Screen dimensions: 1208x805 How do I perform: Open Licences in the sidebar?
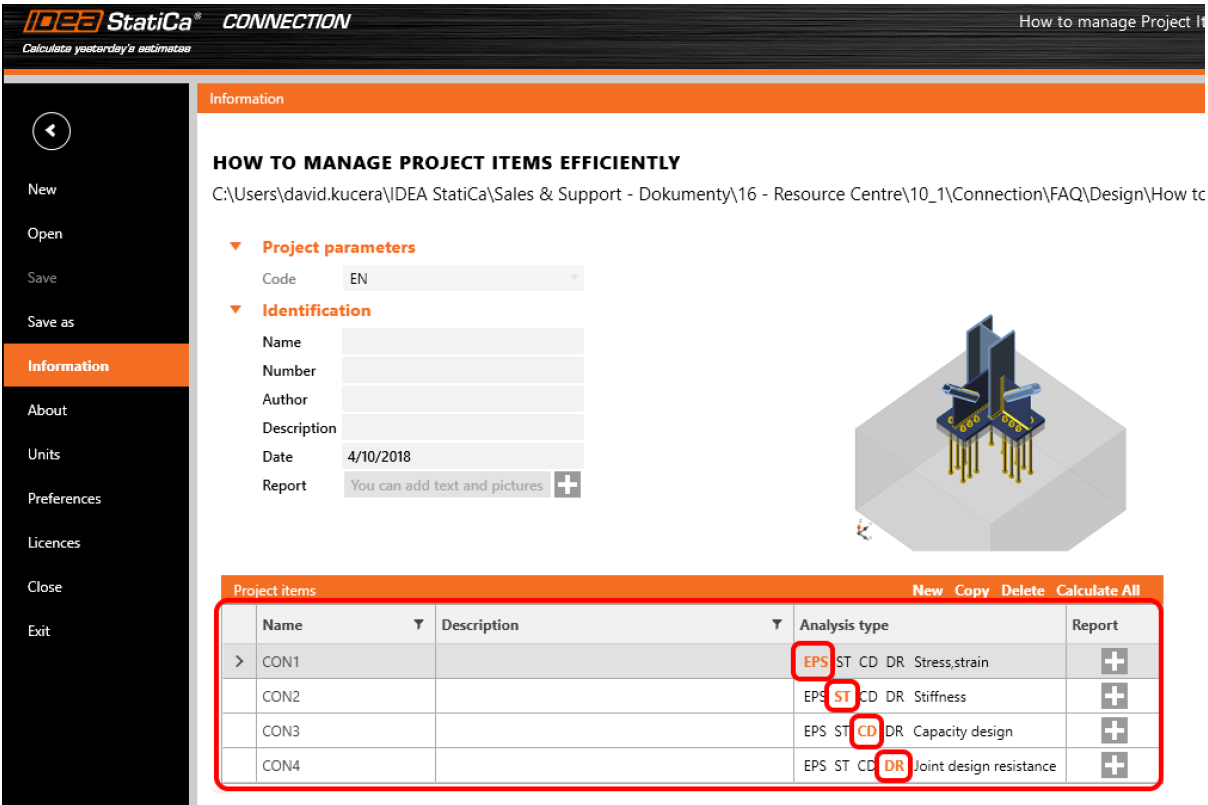pyautogui.click(x=54, y=542)
